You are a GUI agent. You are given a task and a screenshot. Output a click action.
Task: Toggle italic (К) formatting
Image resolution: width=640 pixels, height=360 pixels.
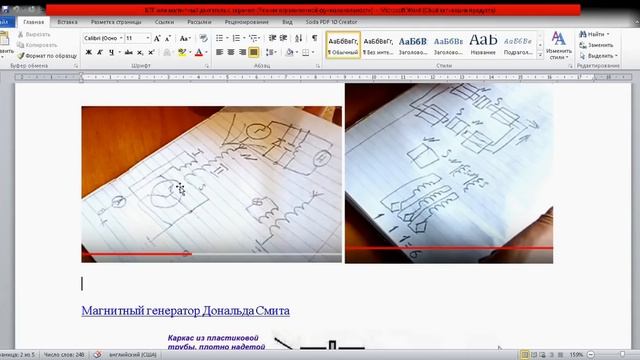pos(100,52)
